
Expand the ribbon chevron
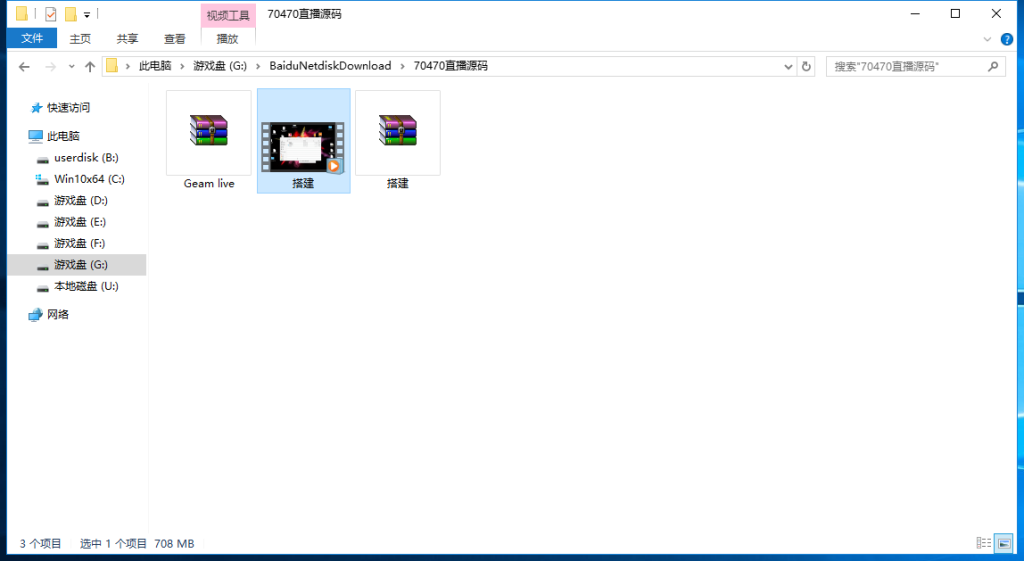coord(987,39)
